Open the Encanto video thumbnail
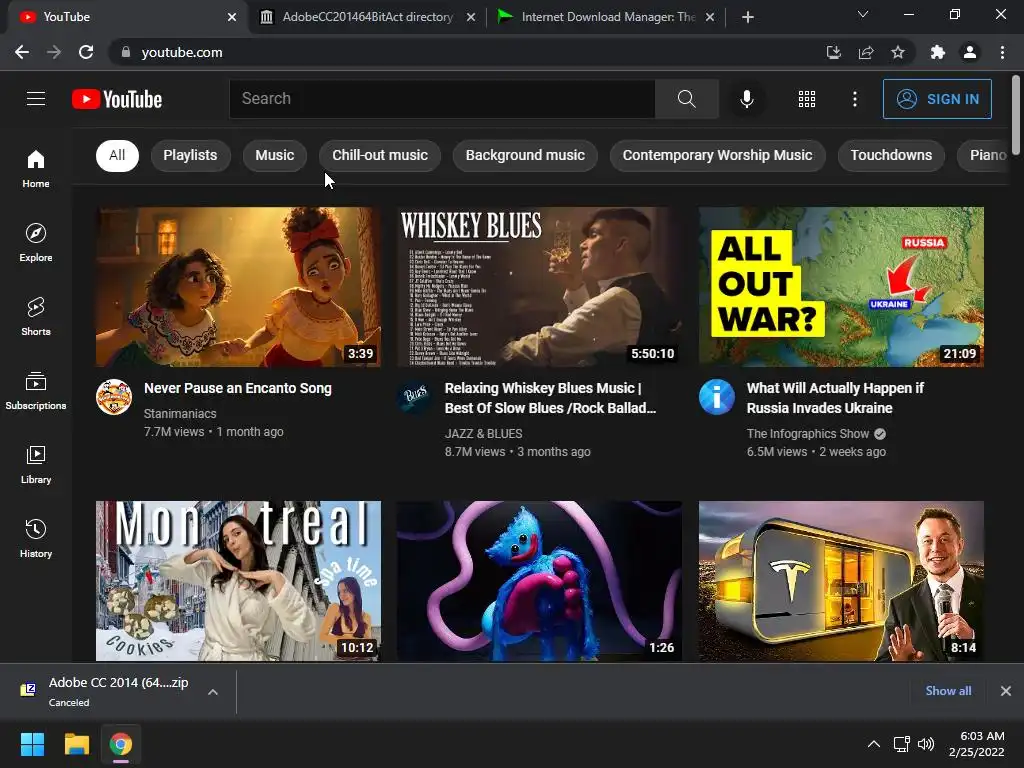 [x=238, y=287]
